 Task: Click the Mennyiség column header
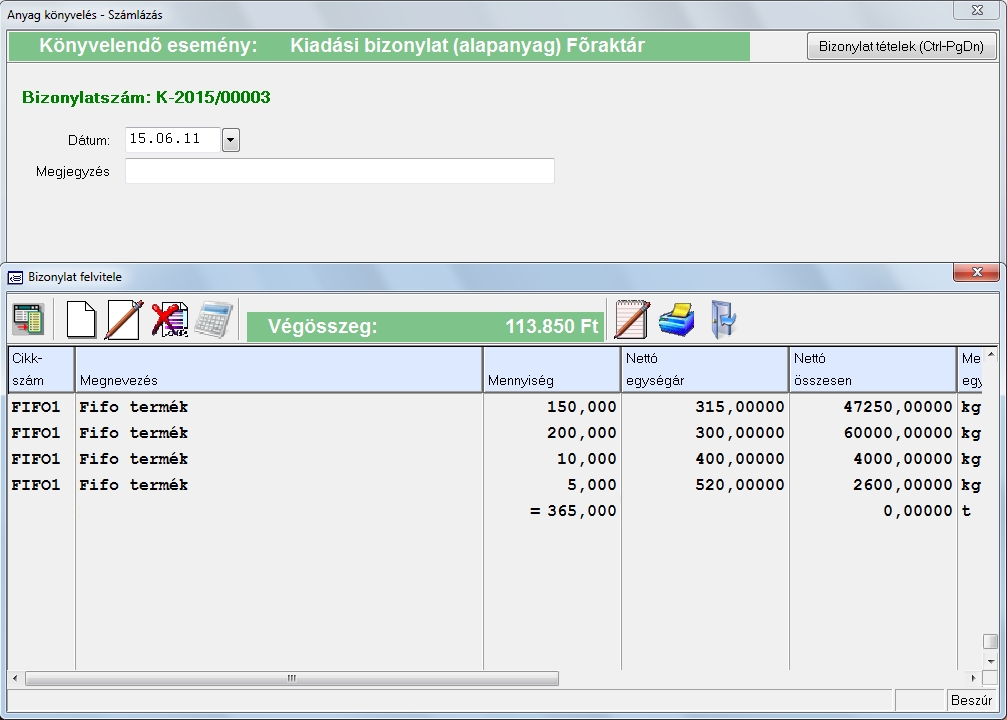point(551,369)
